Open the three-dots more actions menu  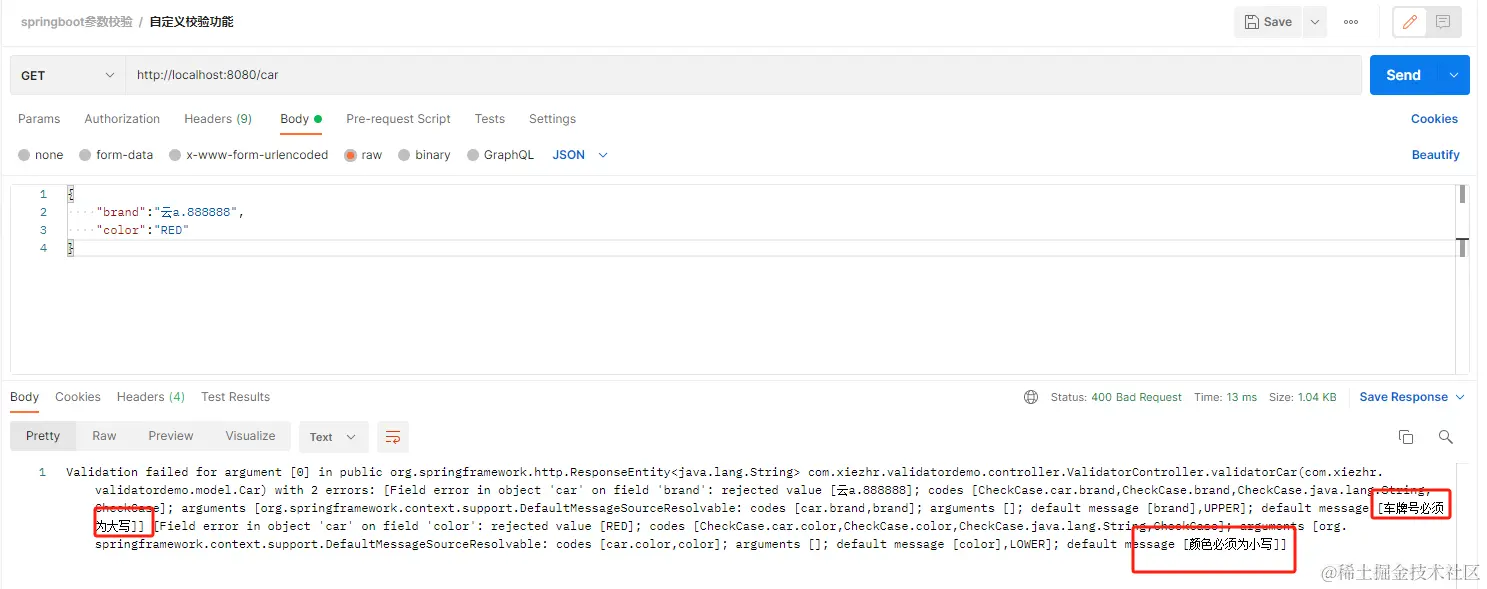click(x=1351, y=22)
